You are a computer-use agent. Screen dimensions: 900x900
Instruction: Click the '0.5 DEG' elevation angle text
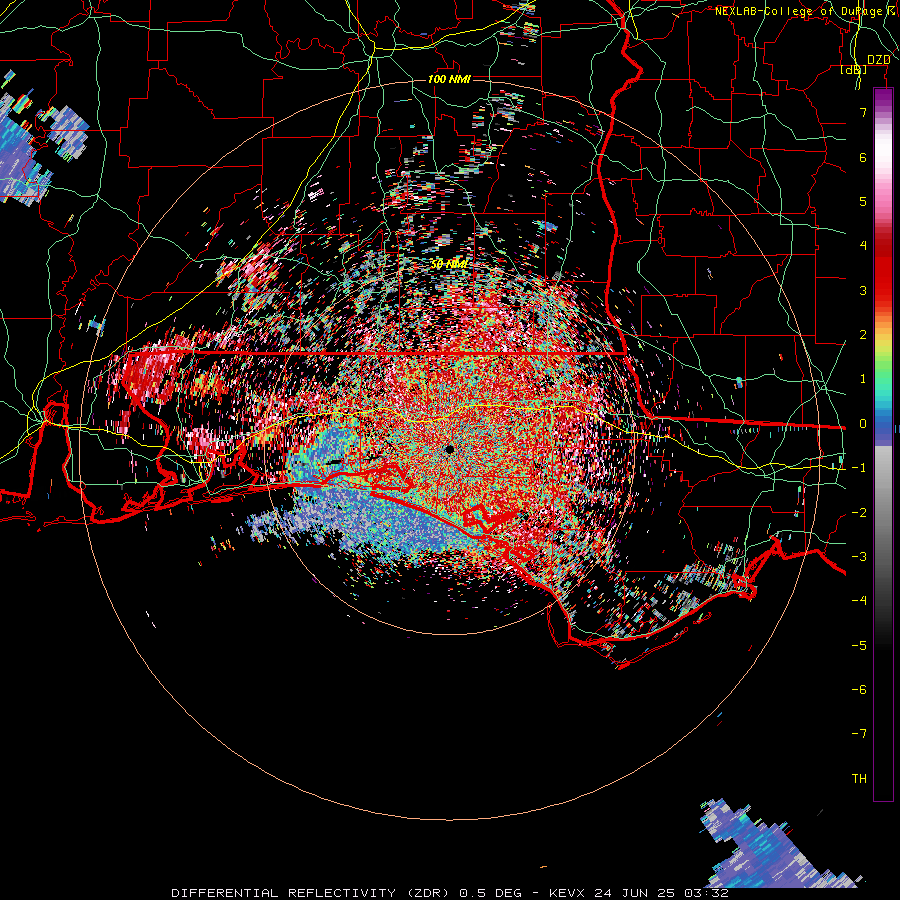tap(491, 893)
